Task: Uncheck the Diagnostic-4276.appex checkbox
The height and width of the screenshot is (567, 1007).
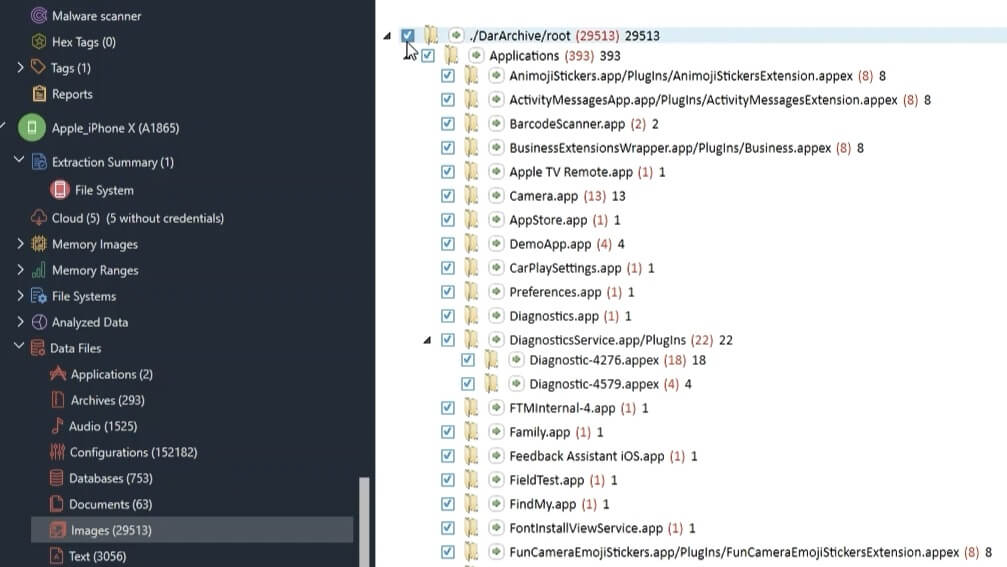Action: tap(468, 360)
